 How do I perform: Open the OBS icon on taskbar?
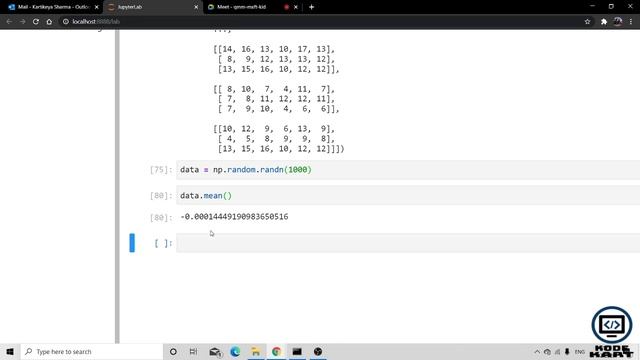318,351
